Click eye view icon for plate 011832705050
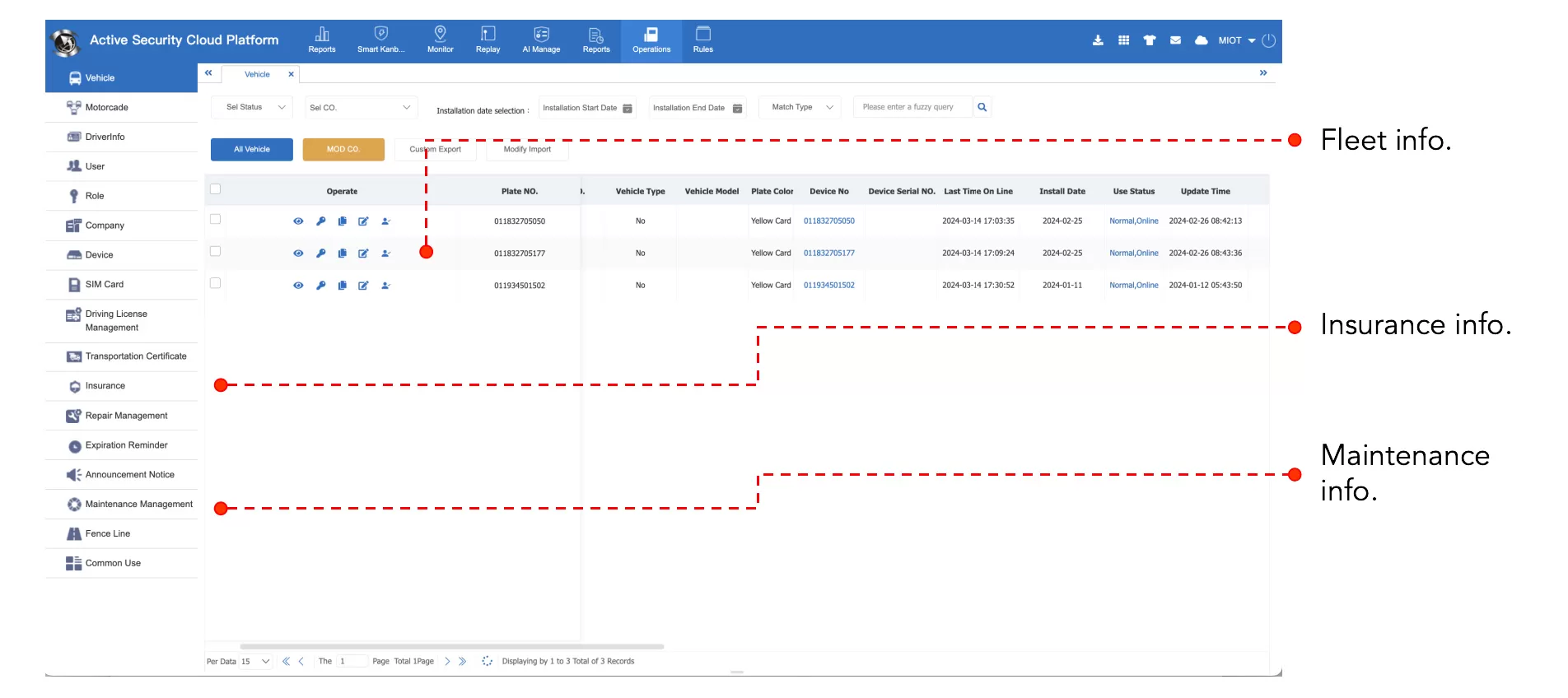The width and height of the screenshot is (1568, 698). click(x=298, y=221)
